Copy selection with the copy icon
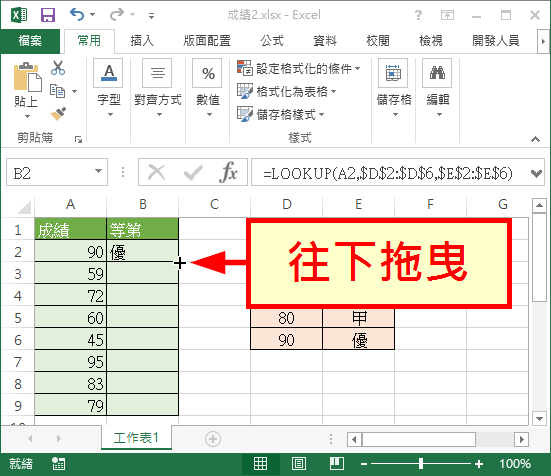551x476 pixels. coord(57,91)
